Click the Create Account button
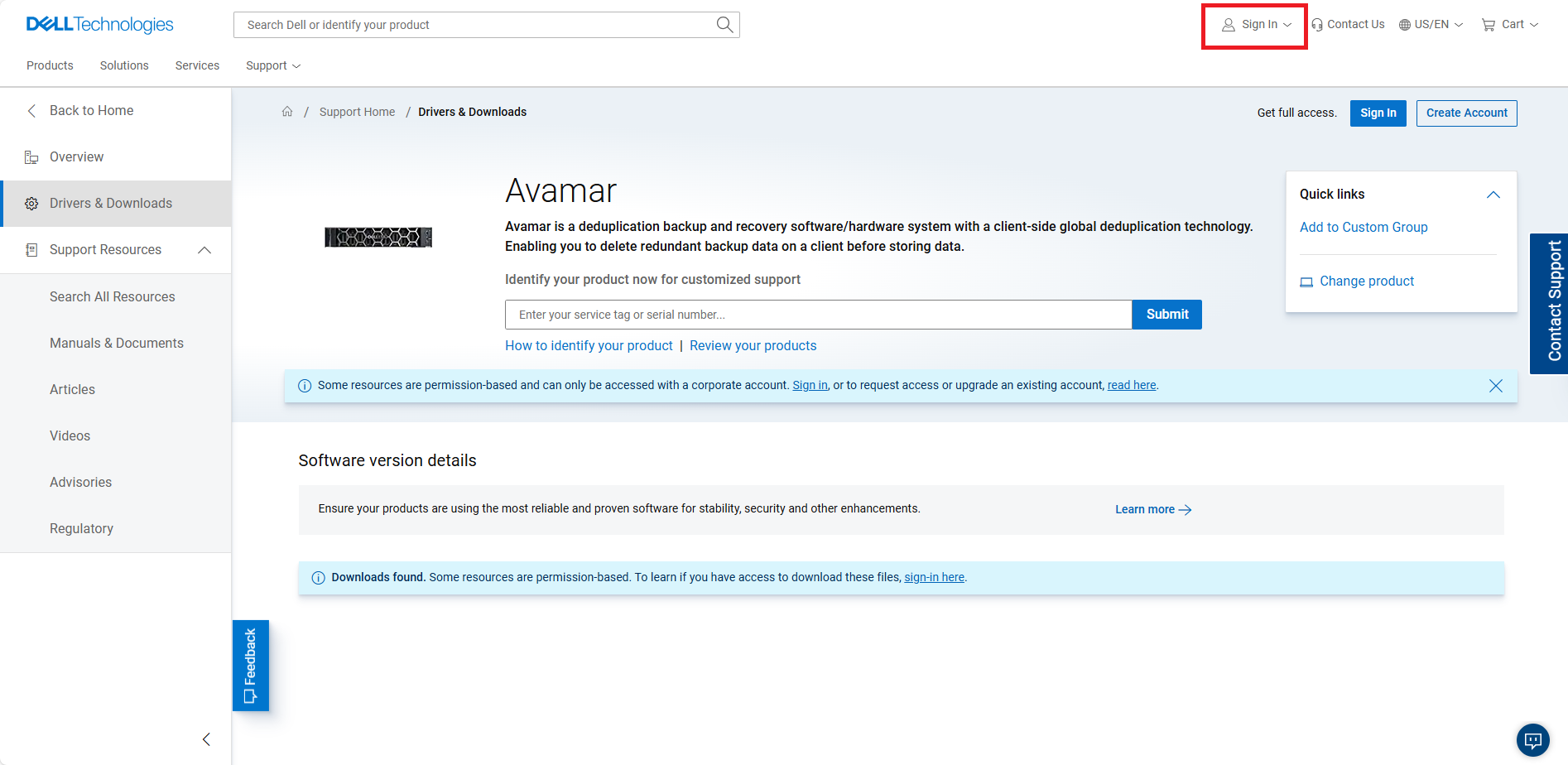1568x765 pixels. [x=1466, y=113]
